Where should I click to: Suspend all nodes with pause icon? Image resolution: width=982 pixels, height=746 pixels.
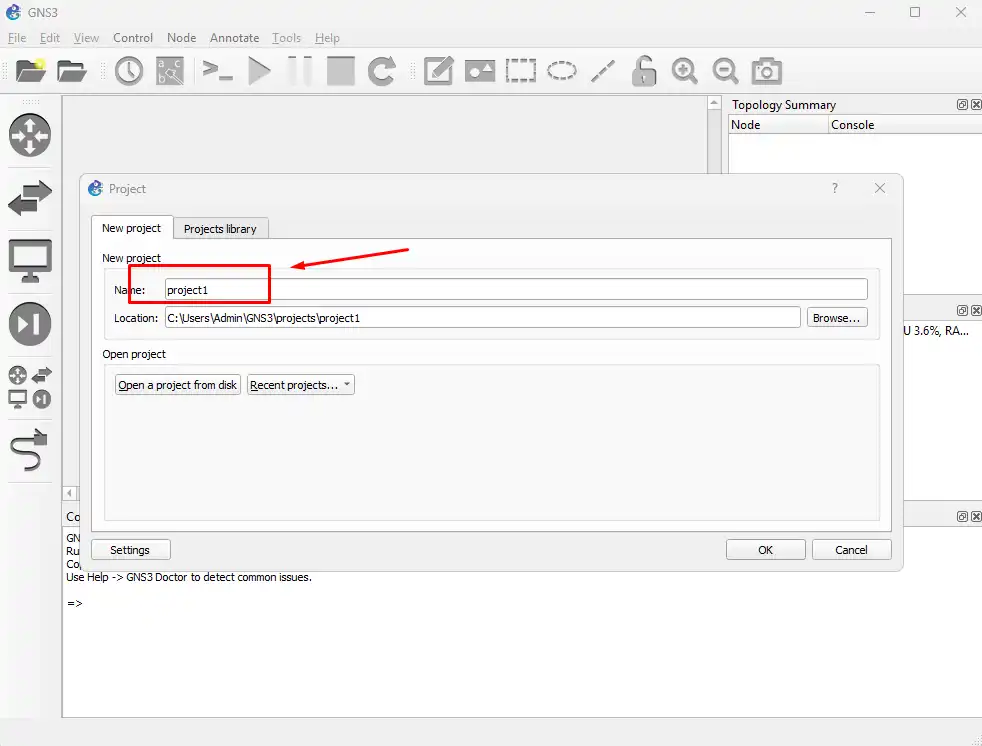[300, 71]
